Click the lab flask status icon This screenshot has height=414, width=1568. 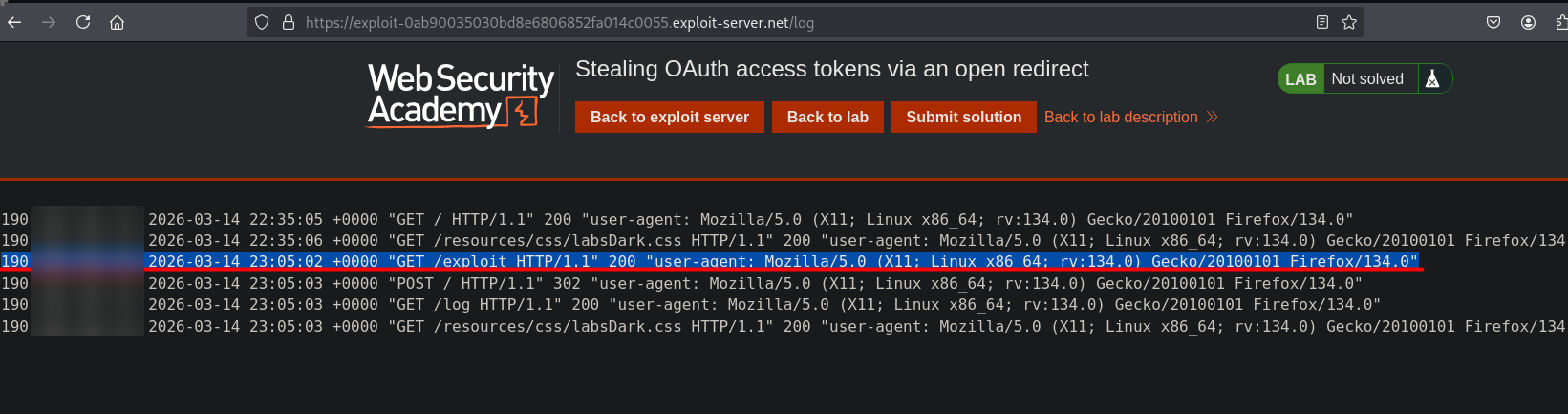tap(1432, 79)
